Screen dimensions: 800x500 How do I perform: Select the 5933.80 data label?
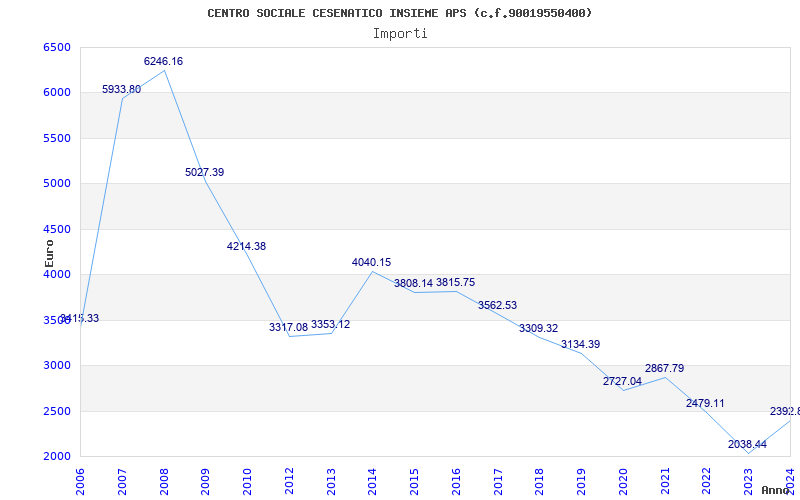pos(121,89)
